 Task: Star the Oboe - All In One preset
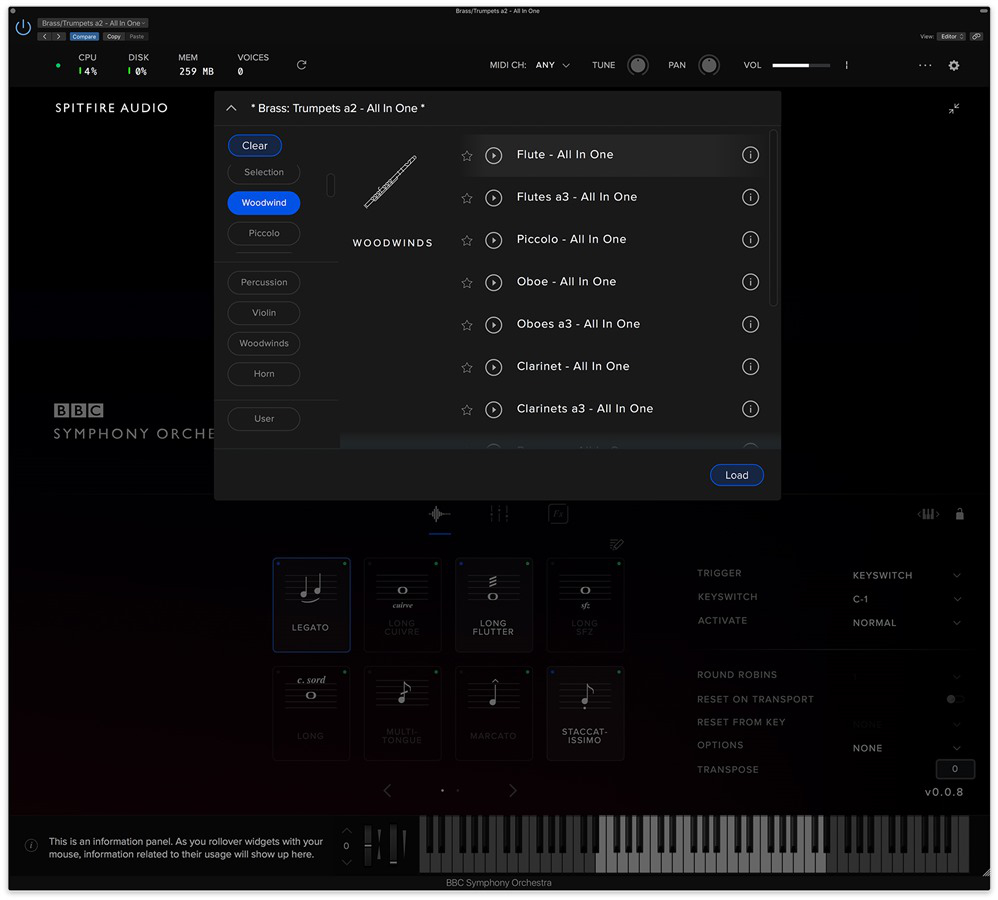click(467, 283)
